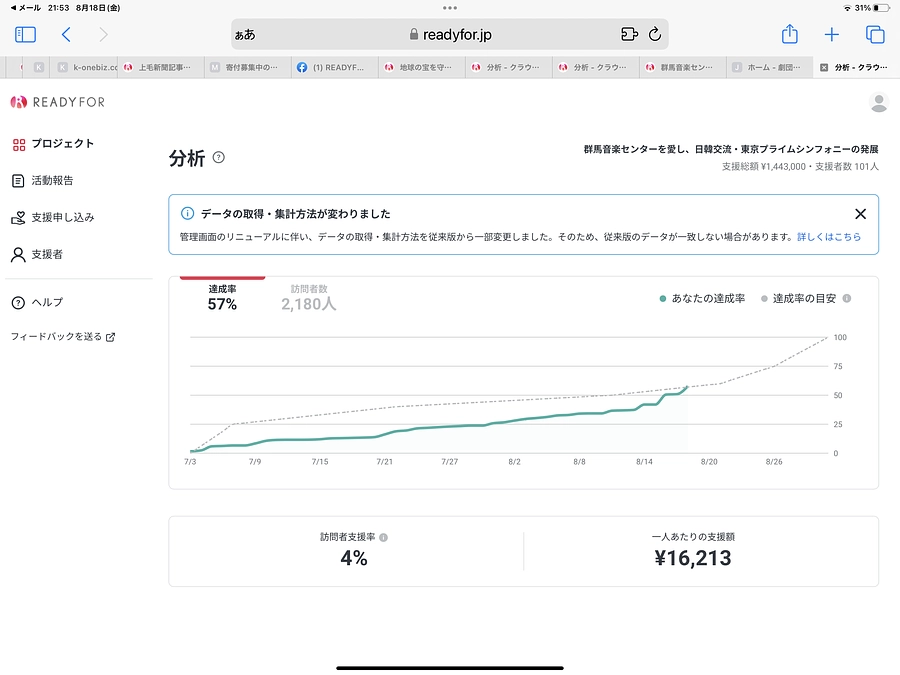Dismiss the data notice banner with X
900x675 pixels.
860,213
